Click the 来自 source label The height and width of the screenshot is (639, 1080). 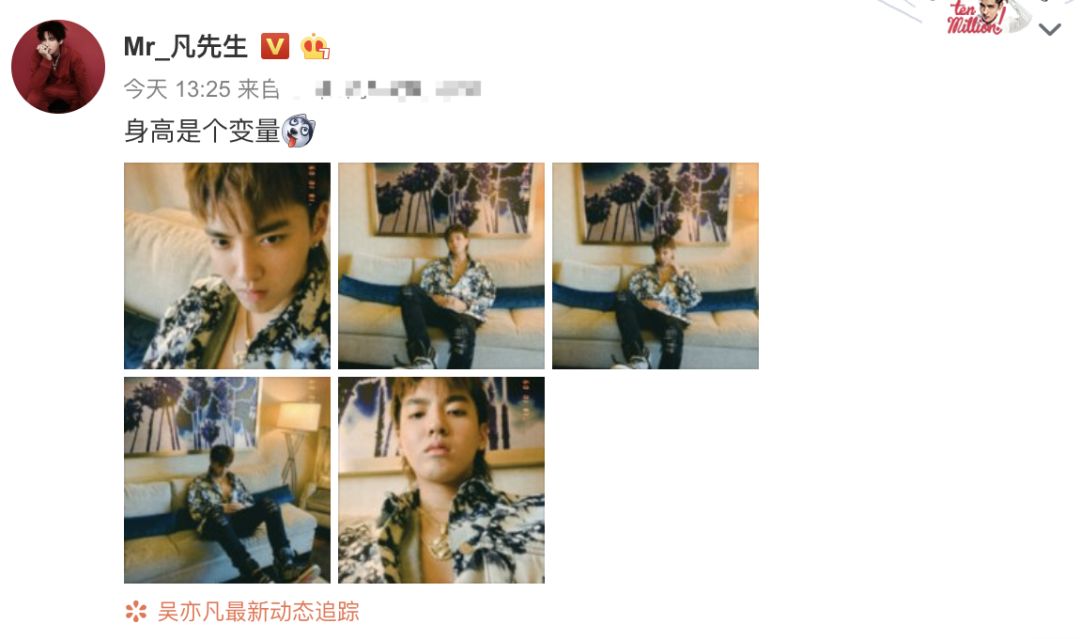coord(258,89)
